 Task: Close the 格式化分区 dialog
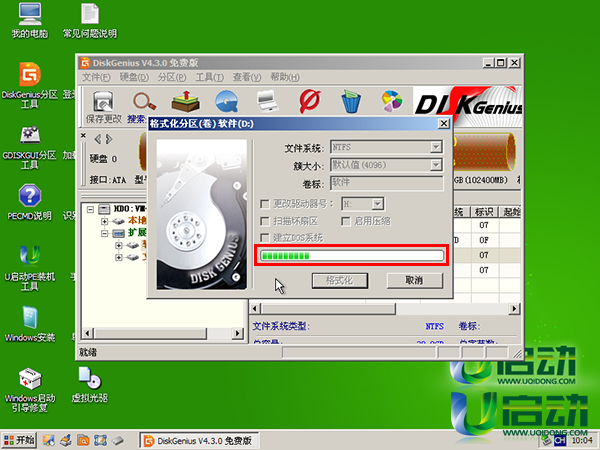(443, 123)
